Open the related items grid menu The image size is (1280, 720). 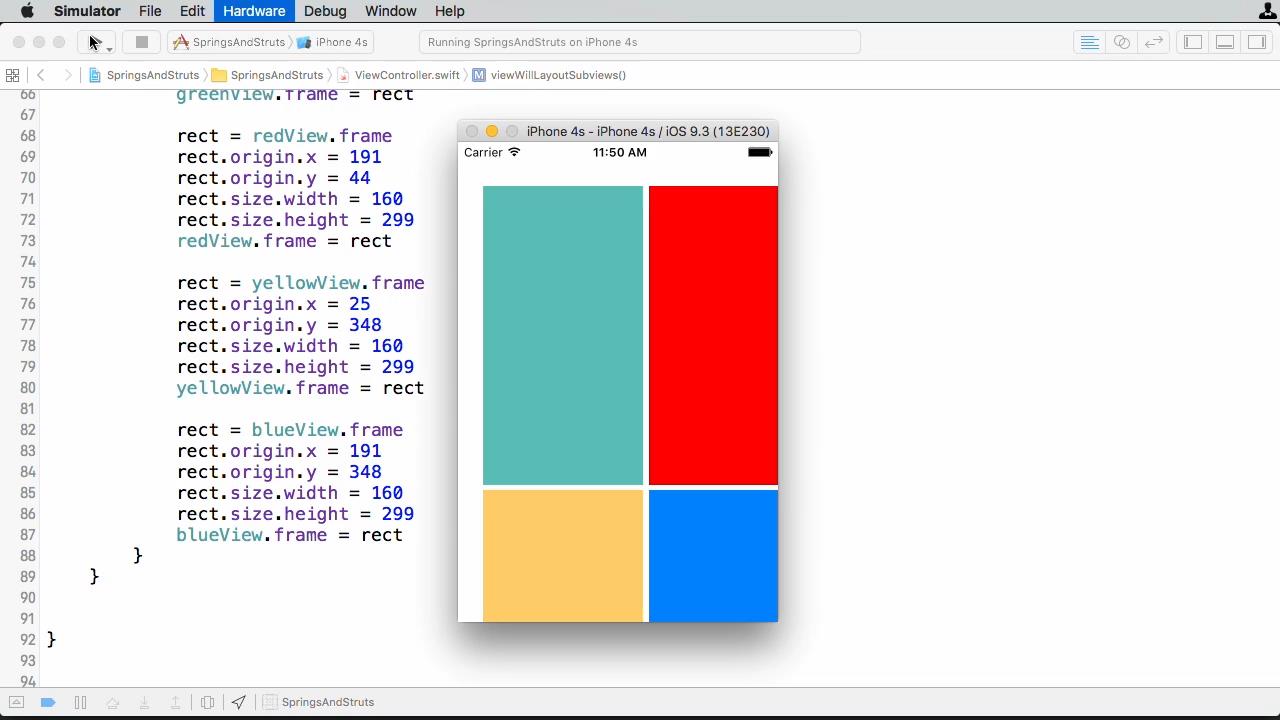(x=12, y=75)
